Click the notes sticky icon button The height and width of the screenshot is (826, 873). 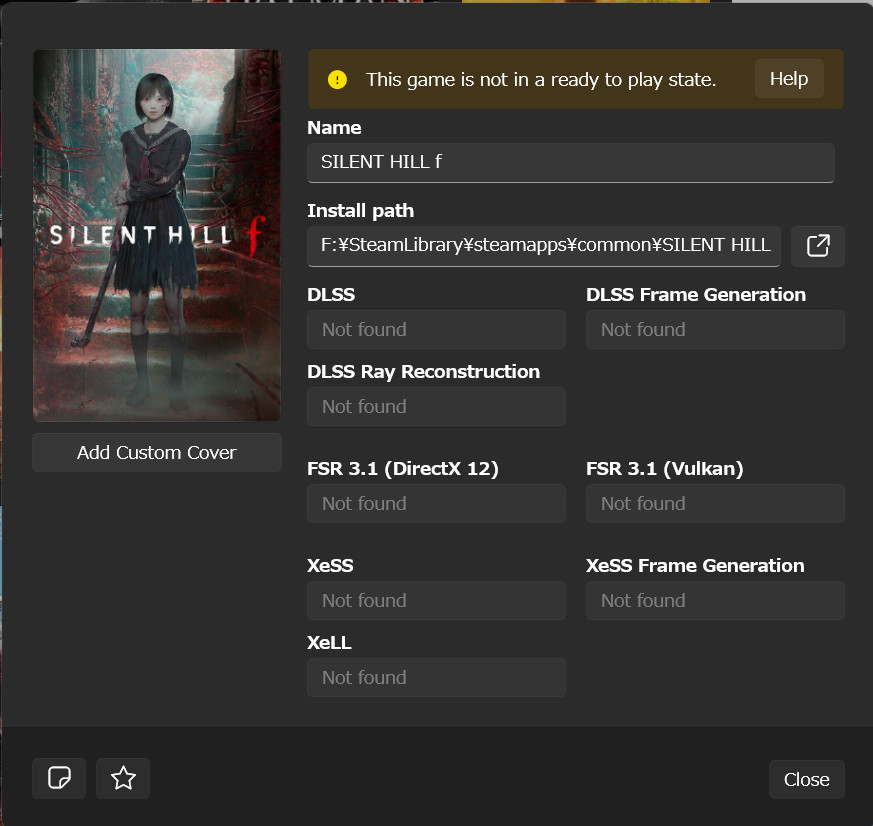point(59,778)
